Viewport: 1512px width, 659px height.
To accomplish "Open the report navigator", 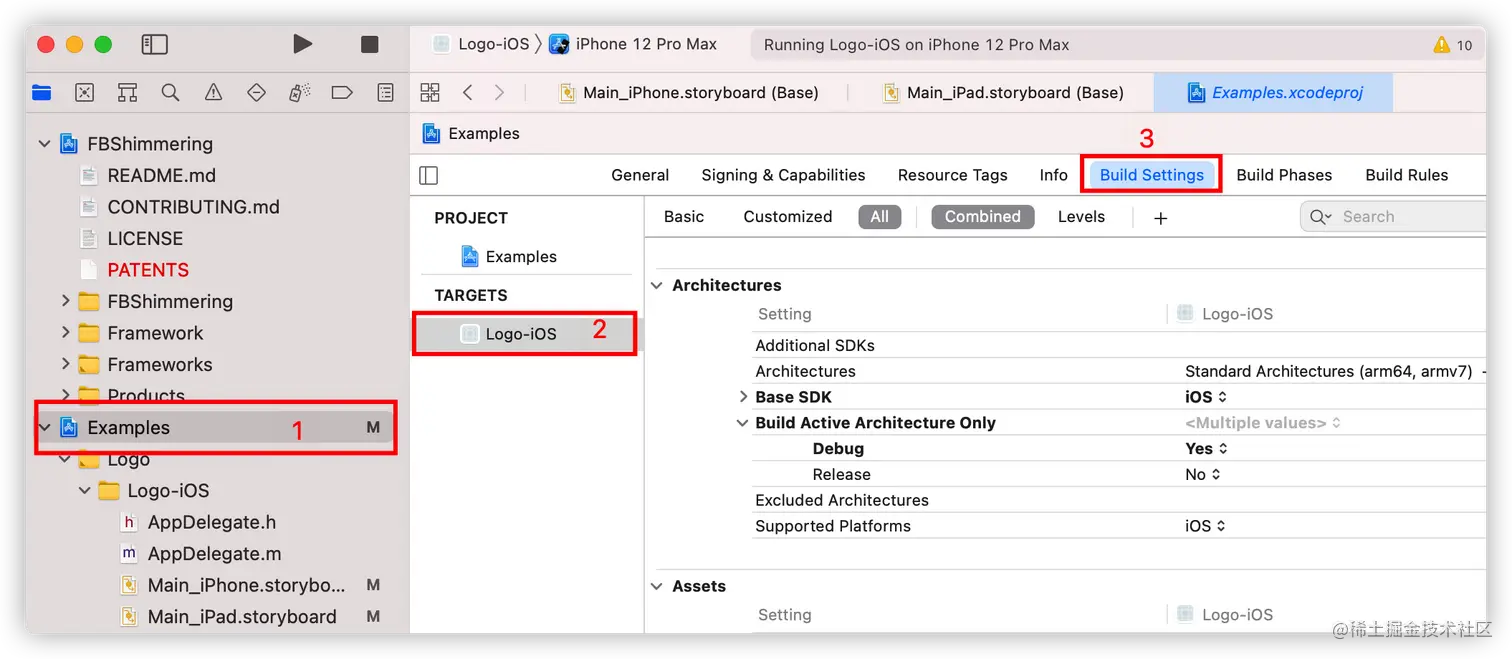I will (x=385, y=93).
